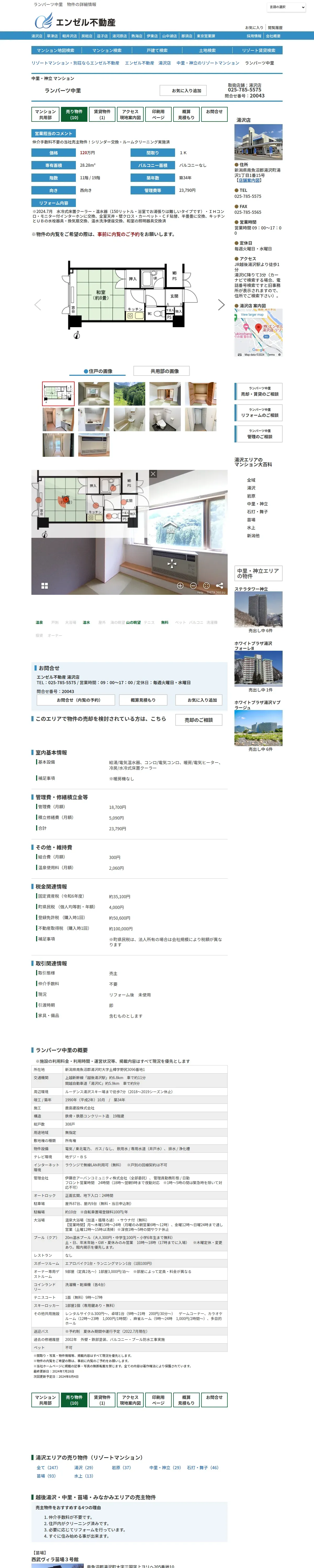Click the 会社概要 link in the blue bar
Viewport: 314px width, 1568px height.
pyautogui.click(x=273, y=36)
